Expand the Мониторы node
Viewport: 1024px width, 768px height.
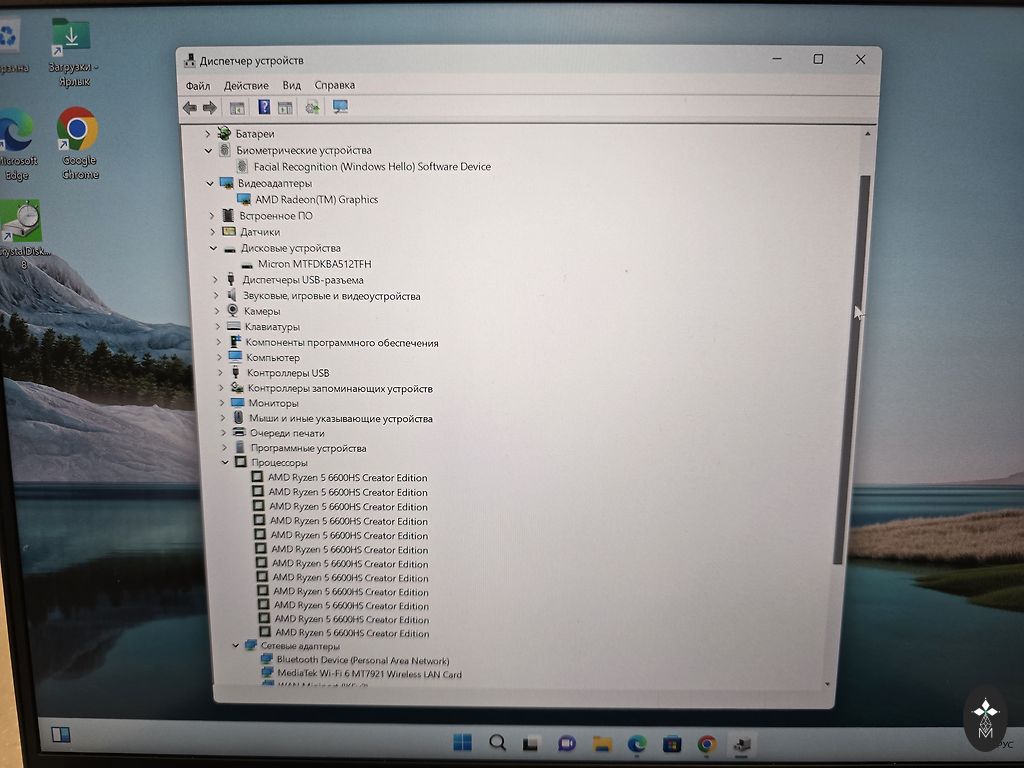(222, 403)
